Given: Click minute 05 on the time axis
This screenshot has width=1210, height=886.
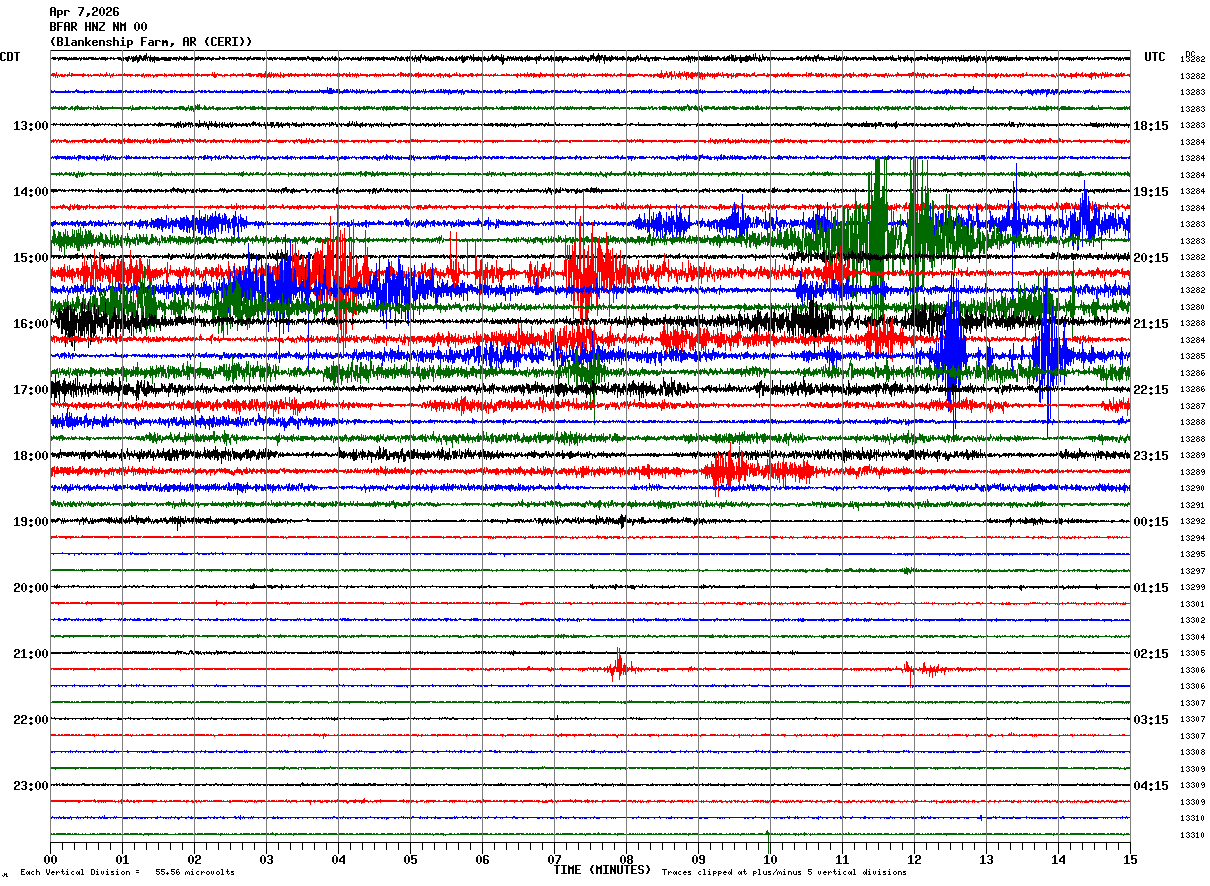Looking at the screenshot, I should click(x=410, y=858).
